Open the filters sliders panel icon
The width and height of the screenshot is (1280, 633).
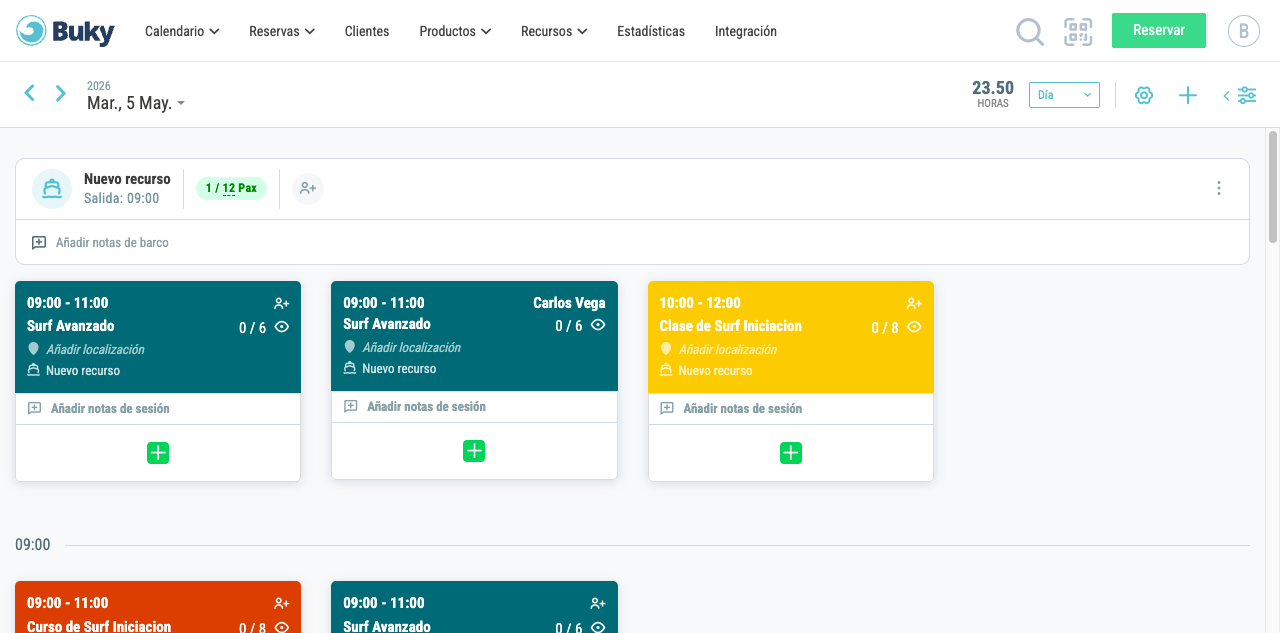coord(1241,95)
